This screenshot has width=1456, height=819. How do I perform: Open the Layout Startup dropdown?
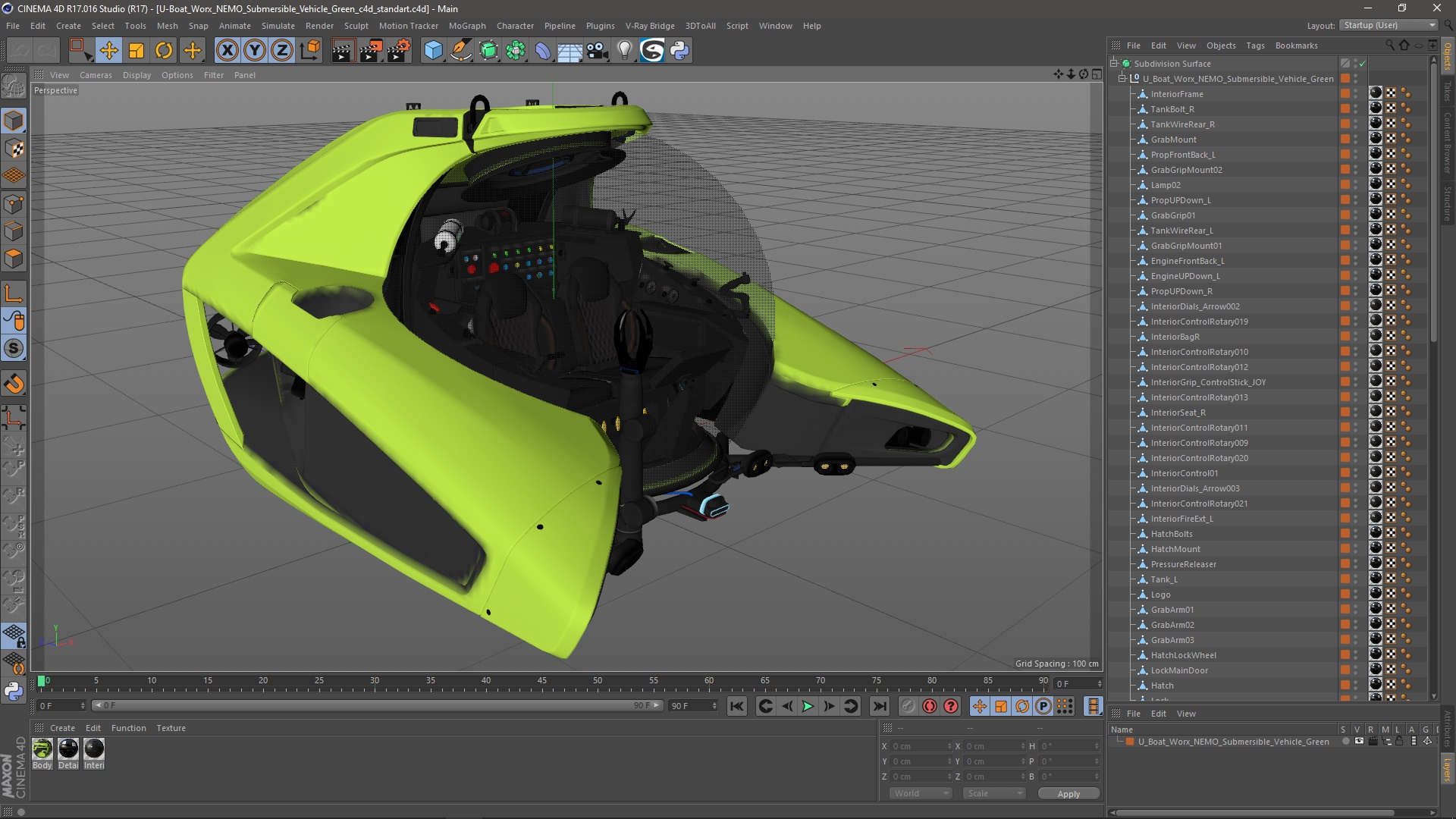click(x=1389, y=25)
